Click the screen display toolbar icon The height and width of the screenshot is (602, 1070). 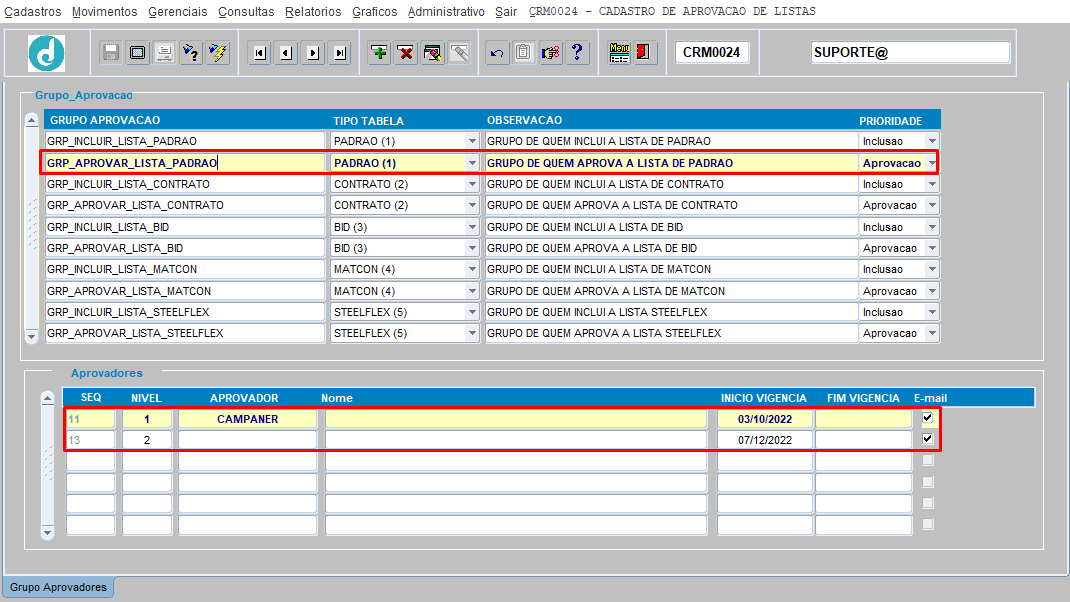(x=137, y=53)
